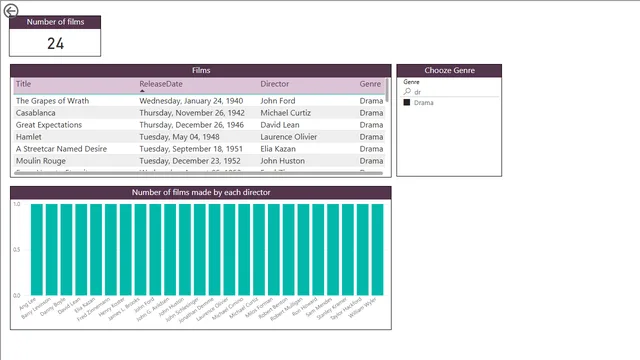The width and height of the screenshot is (640, 360).
Task: Click director cell 'Elia Kazan' in Films table
Action: (x=278, y=149)
